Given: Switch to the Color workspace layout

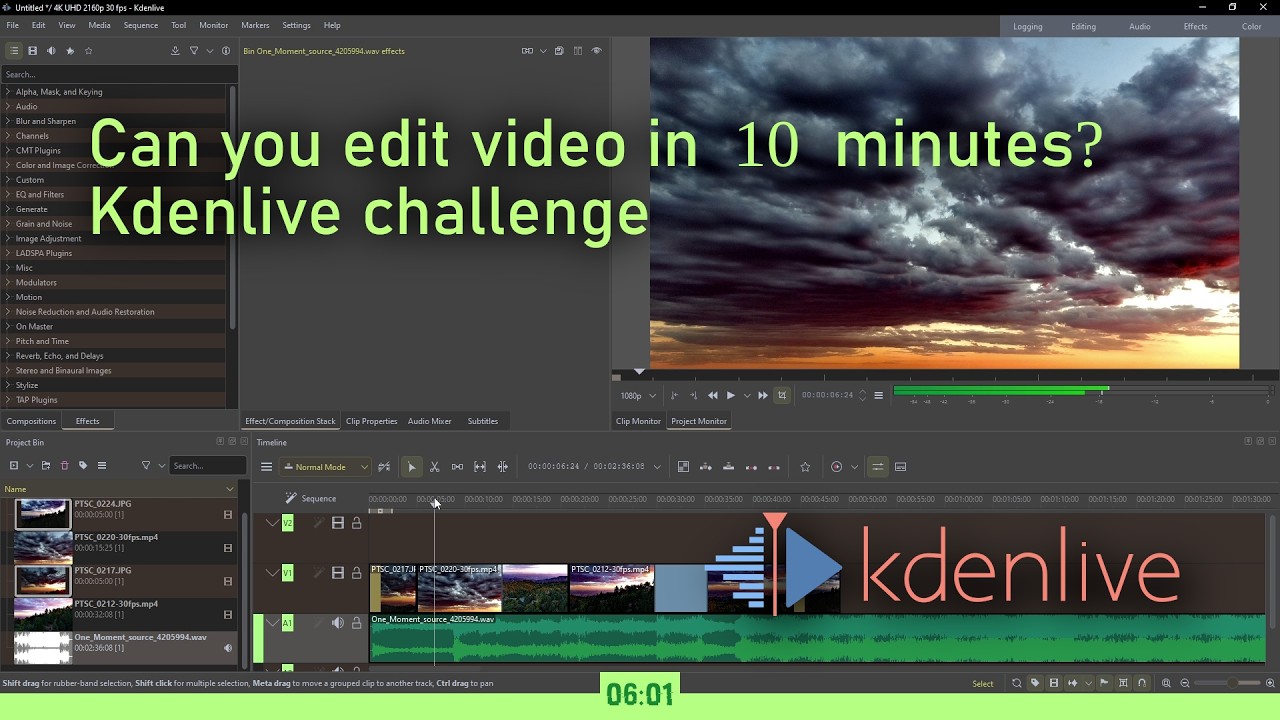Looking at the screenshot, I should tap(1252, 27).
